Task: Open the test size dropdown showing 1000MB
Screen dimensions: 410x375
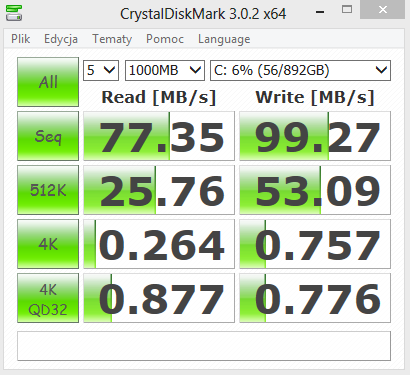Action: coord(165,70)
